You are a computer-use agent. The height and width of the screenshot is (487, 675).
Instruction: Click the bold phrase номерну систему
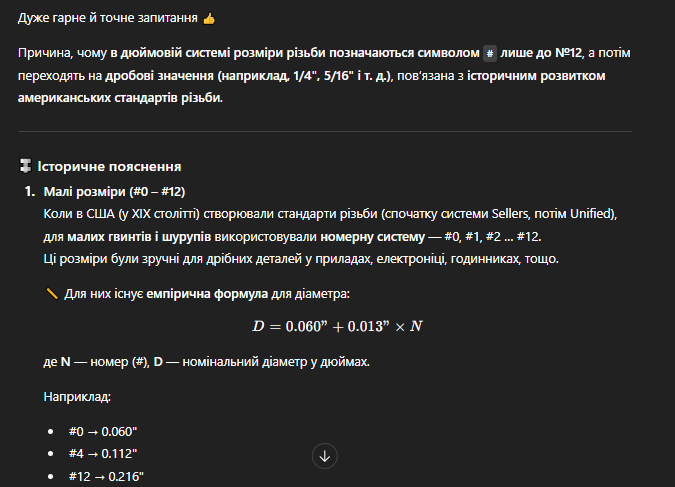click(x=372, y=237)
